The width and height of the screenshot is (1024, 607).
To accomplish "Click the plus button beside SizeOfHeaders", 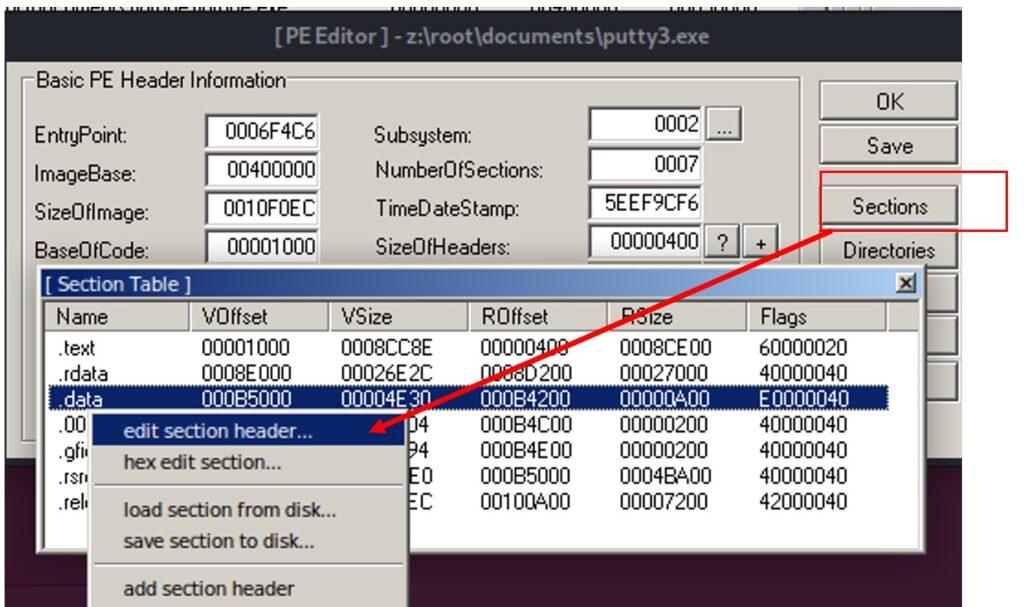I will pyautogui.click(x=761, y=243).
